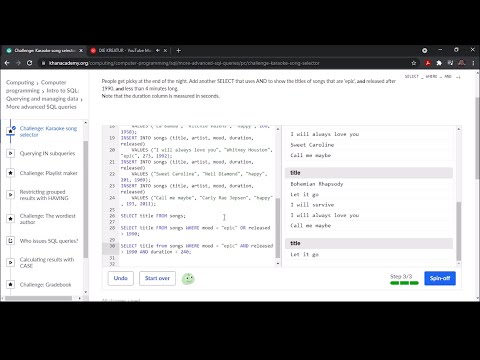Open the Extensions puzzle-piece menu
The image size is (480, 360).
439,63
